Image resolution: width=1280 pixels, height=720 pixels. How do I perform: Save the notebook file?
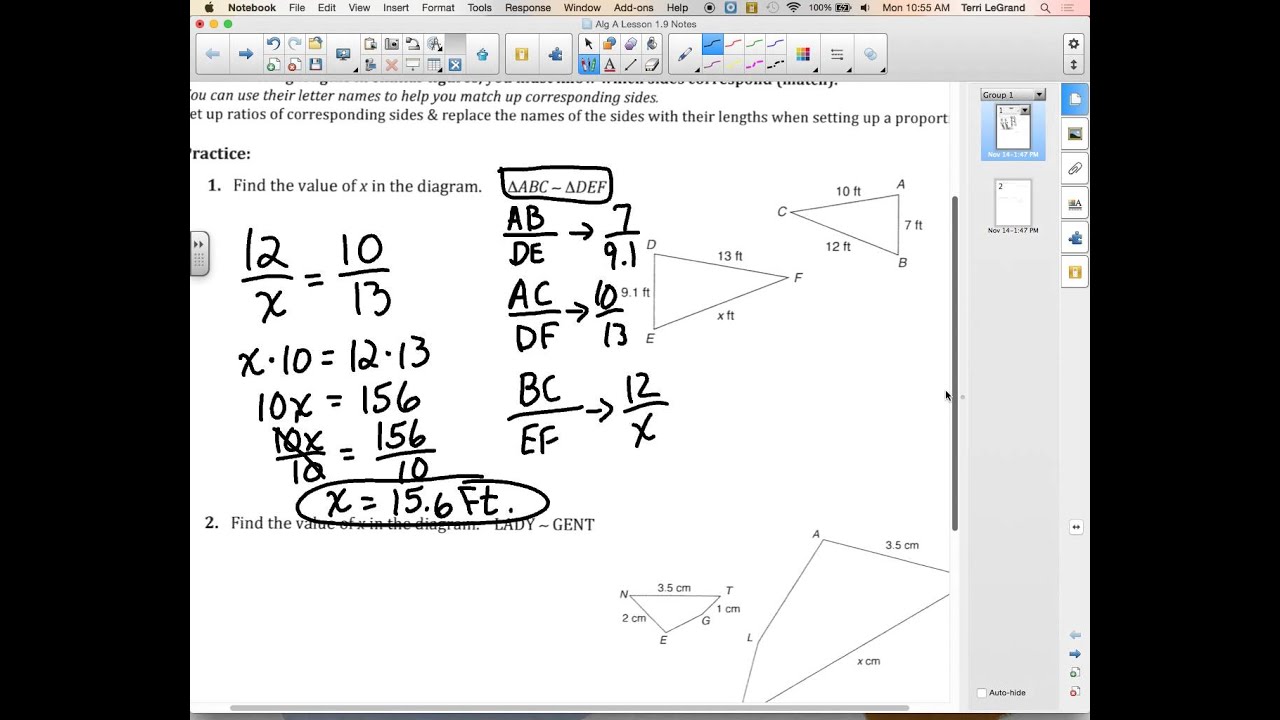(x=315, y=65)
